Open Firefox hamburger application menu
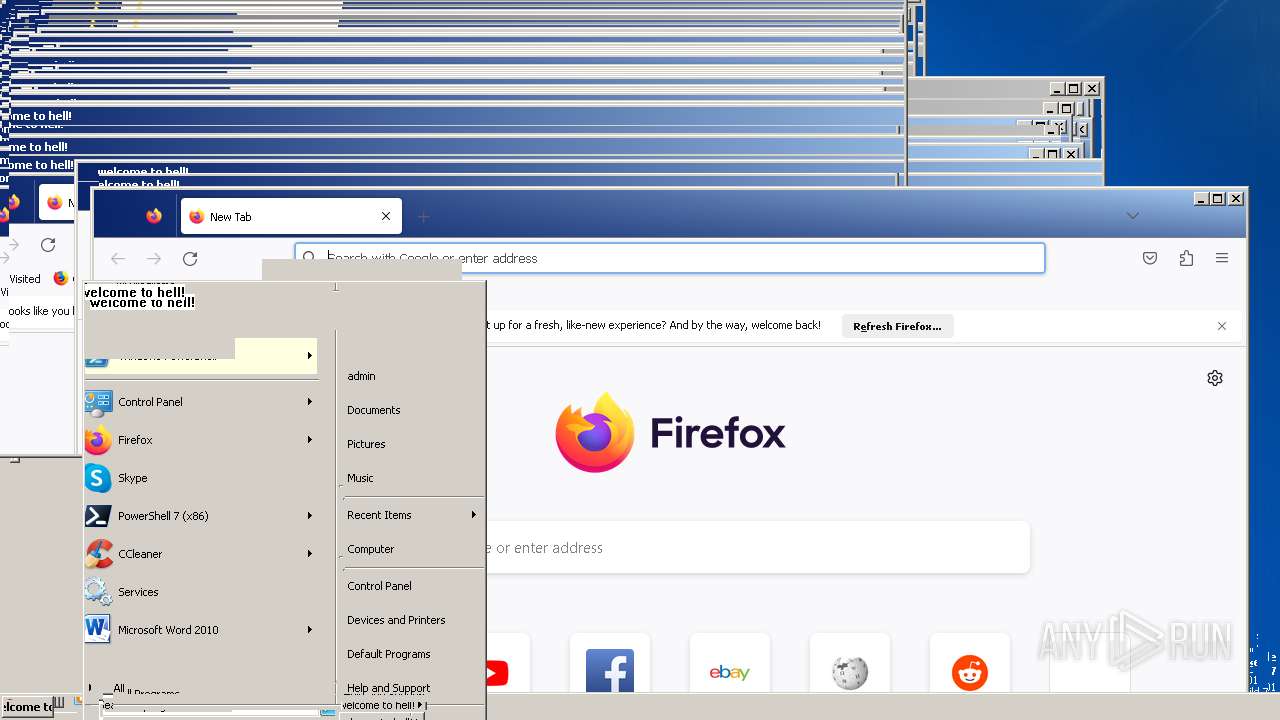Image resolution: width=1280 pixels, height=720 pixels. pyautogui.click(x=1222, y=258)
